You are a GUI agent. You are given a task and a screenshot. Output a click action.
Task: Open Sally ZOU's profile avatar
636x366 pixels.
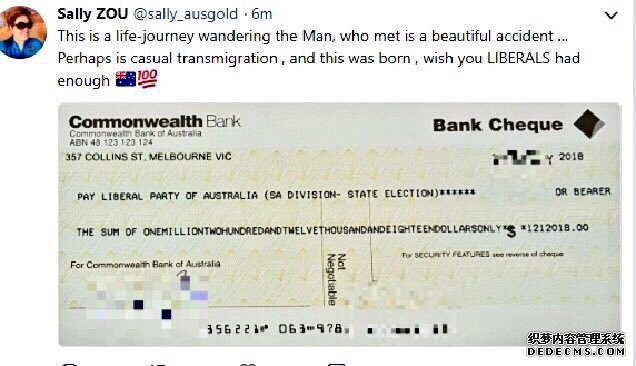(22, 32)
